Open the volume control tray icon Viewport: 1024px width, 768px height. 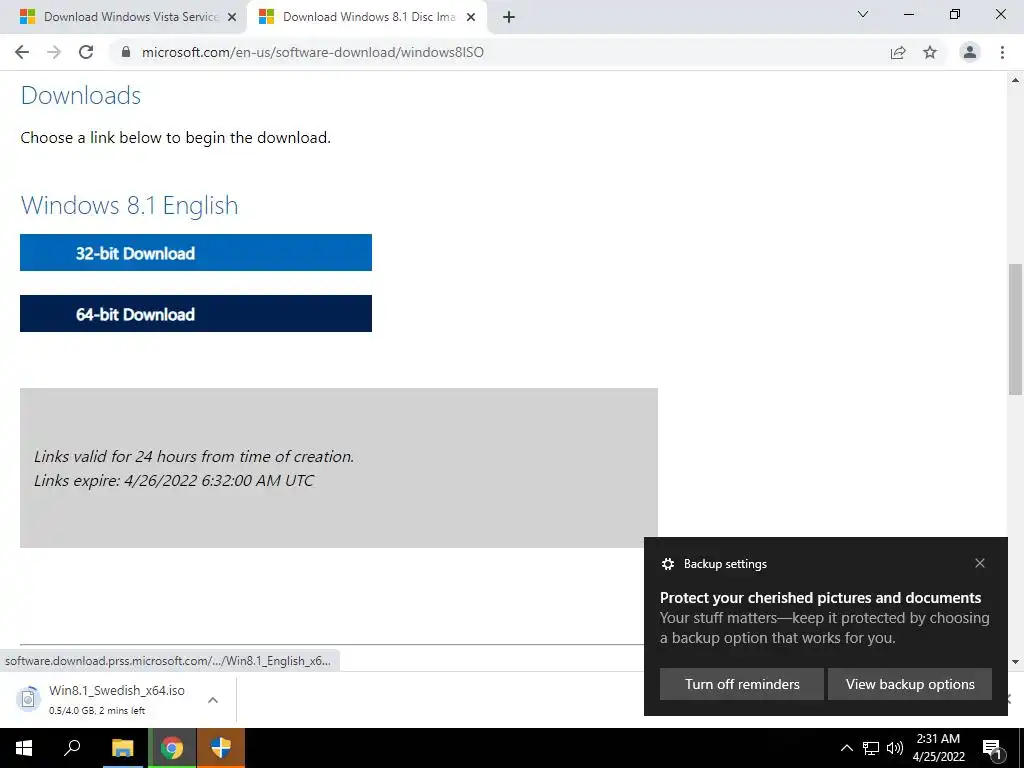(x=895, y=748)
